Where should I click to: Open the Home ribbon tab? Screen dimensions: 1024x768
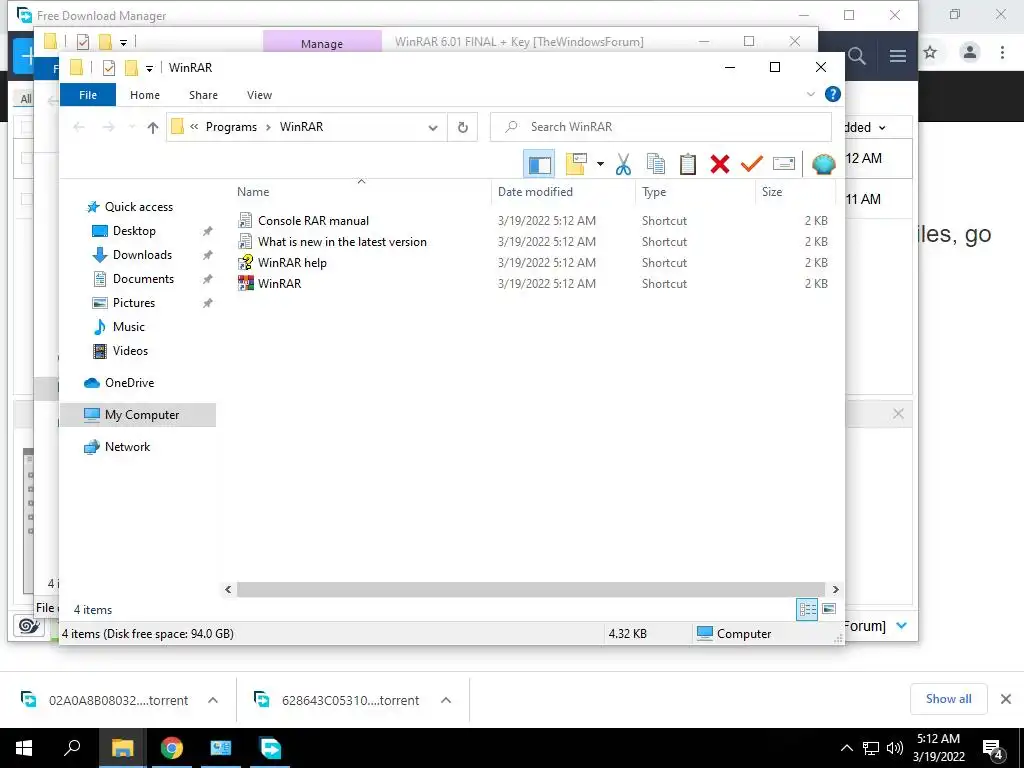coord(145,95)
